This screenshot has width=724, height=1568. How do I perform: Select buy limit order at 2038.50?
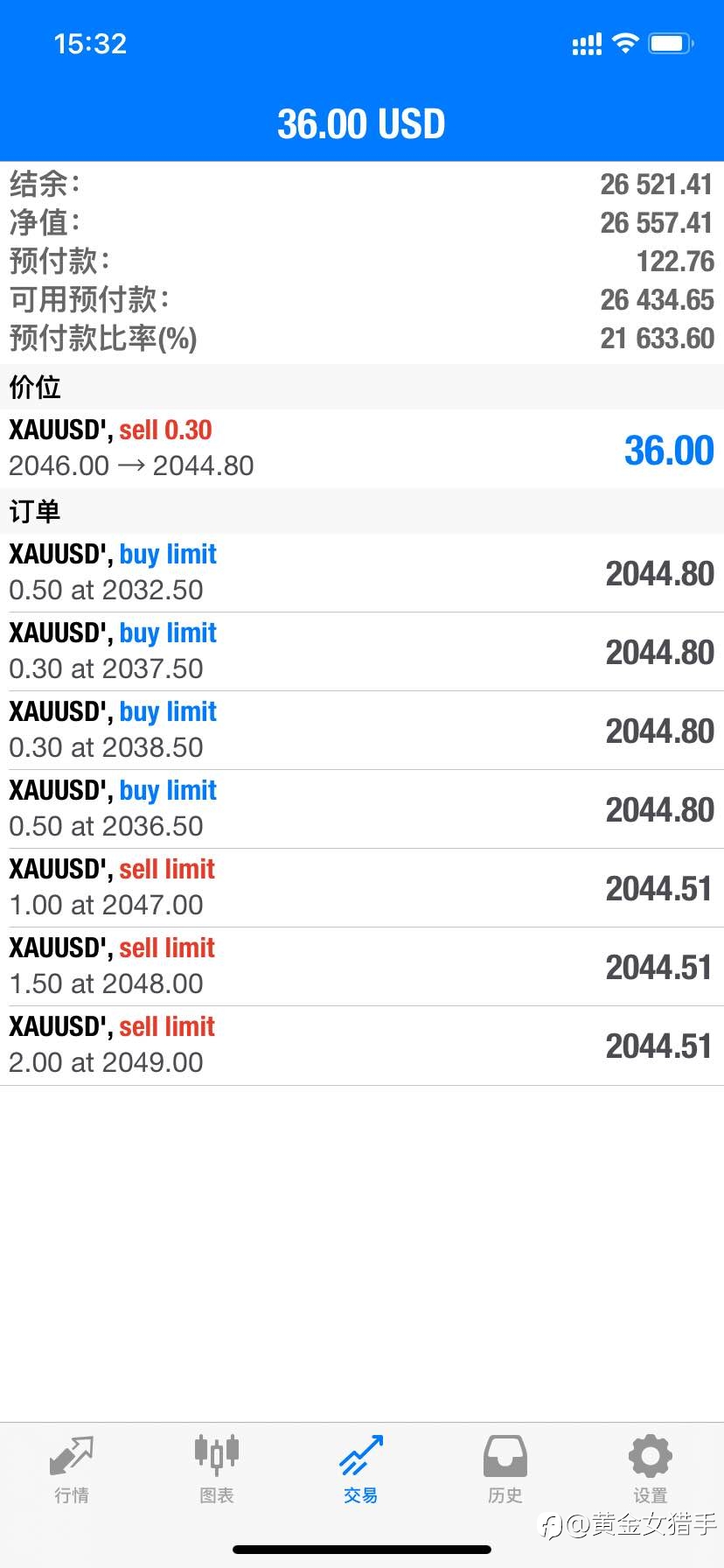click(362, 730)
